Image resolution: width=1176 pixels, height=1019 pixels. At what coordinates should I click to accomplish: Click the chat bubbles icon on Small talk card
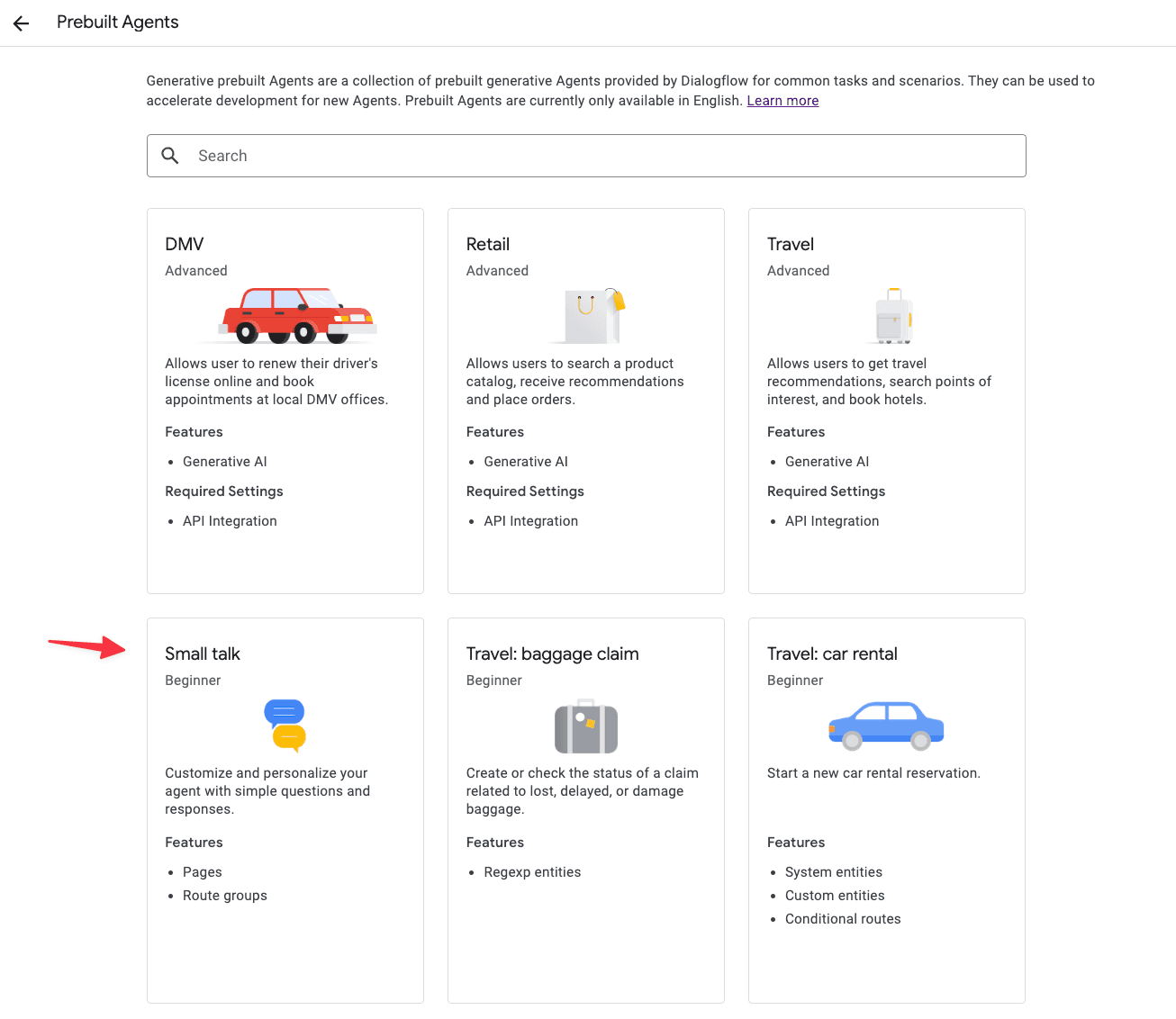click(x=285, y=725)
